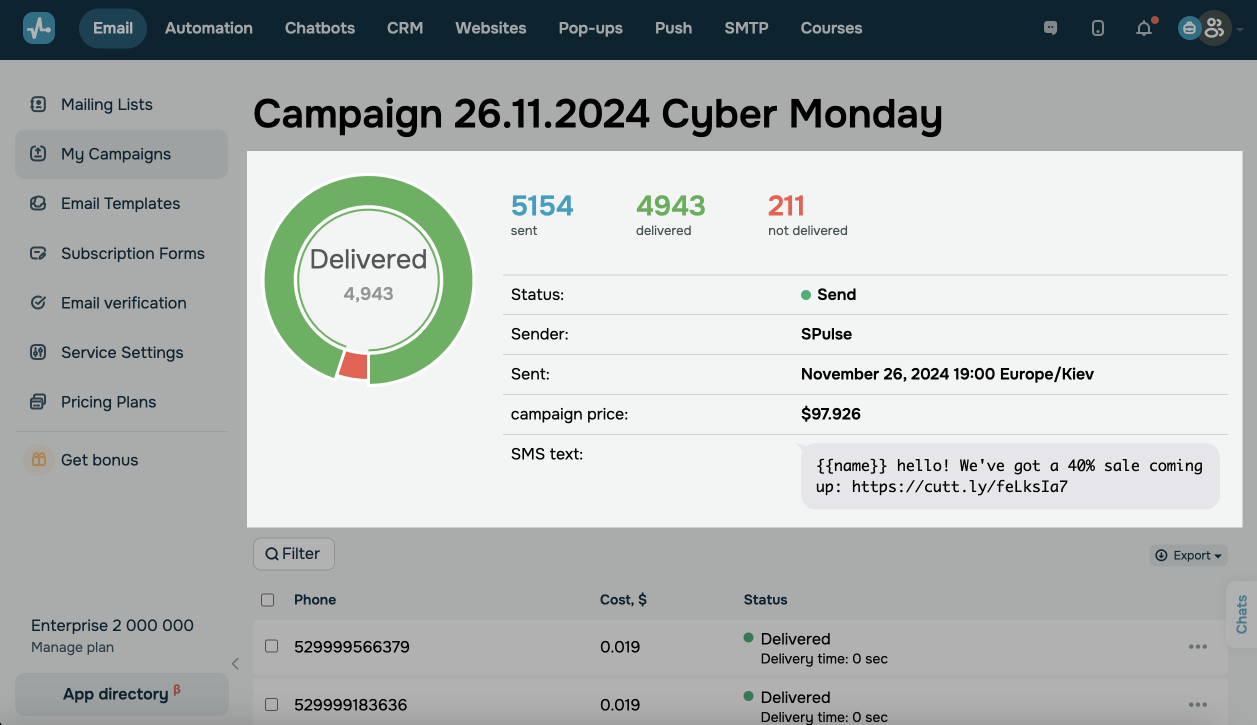Open the chat messages icon in header
This screenshot has height=725, width=1257.
1050,28
